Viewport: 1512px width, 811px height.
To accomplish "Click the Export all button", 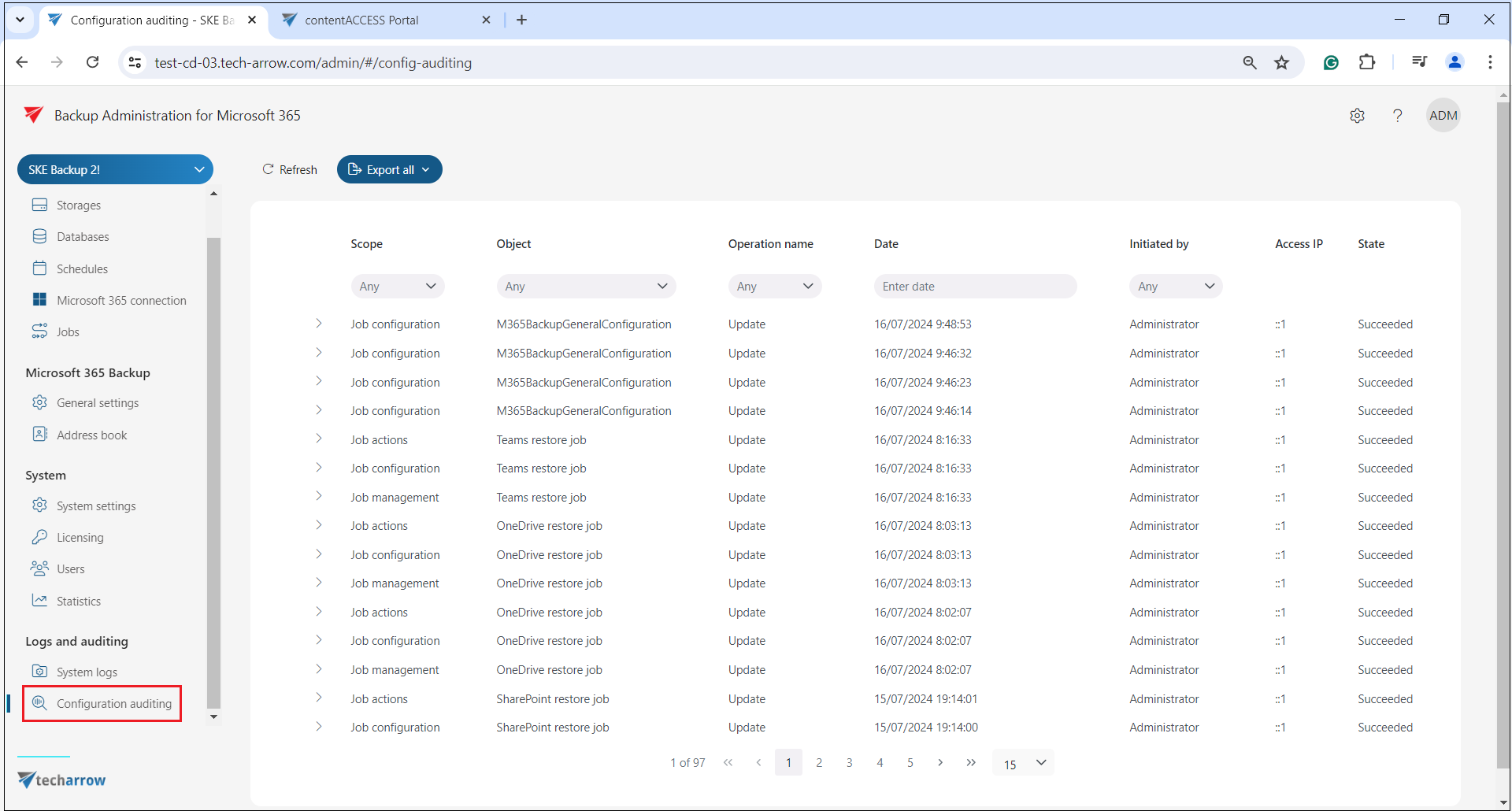I will [x=389, y=170].
